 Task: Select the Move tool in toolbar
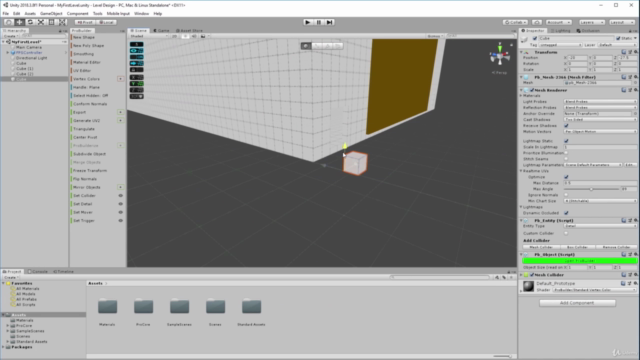[20, 22]
